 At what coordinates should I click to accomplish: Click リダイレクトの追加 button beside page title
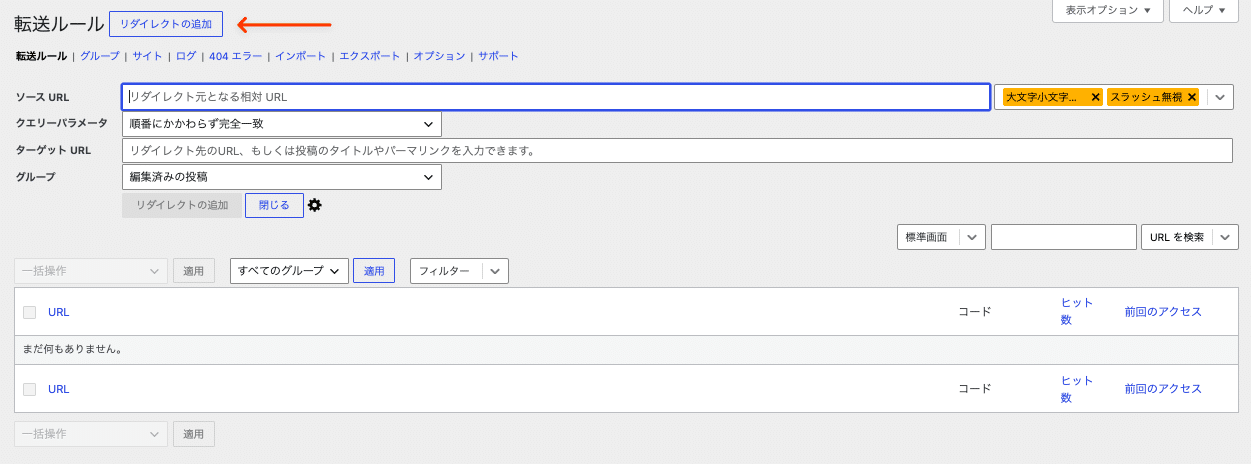coord(166,23)
